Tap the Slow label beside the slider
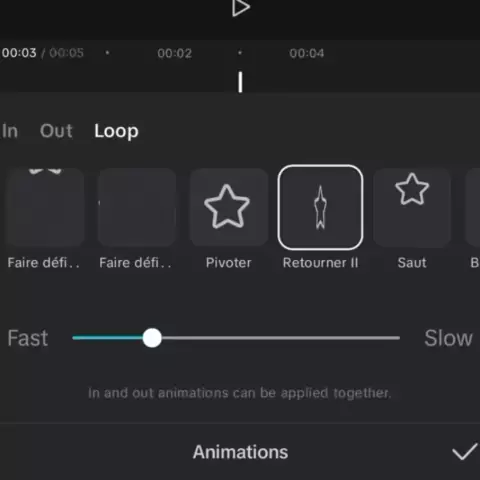480x480 pixels. 448,338
